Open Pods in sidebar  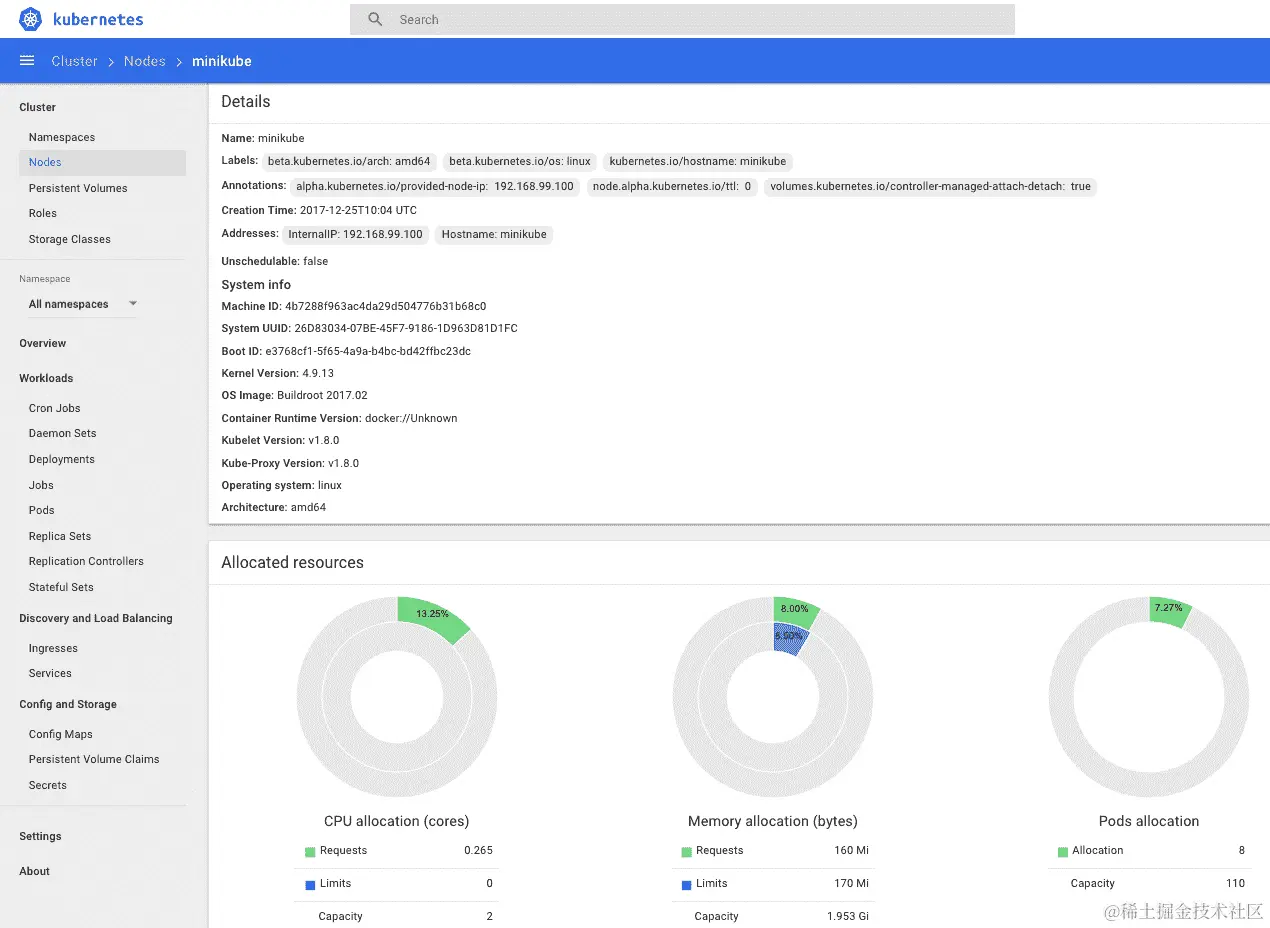(x=42, y=510)
